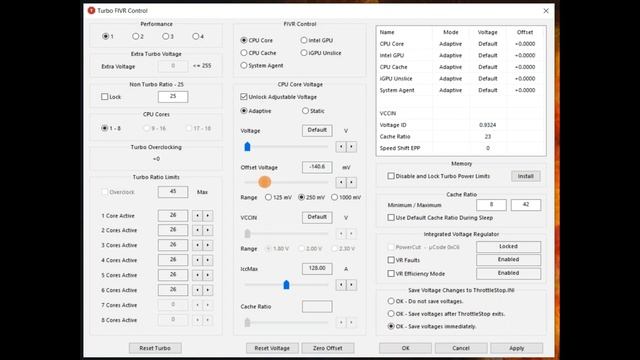Click the Reset Voltage button
The width and height of the screenshot is (640, 360).
[x=272, y=348]
